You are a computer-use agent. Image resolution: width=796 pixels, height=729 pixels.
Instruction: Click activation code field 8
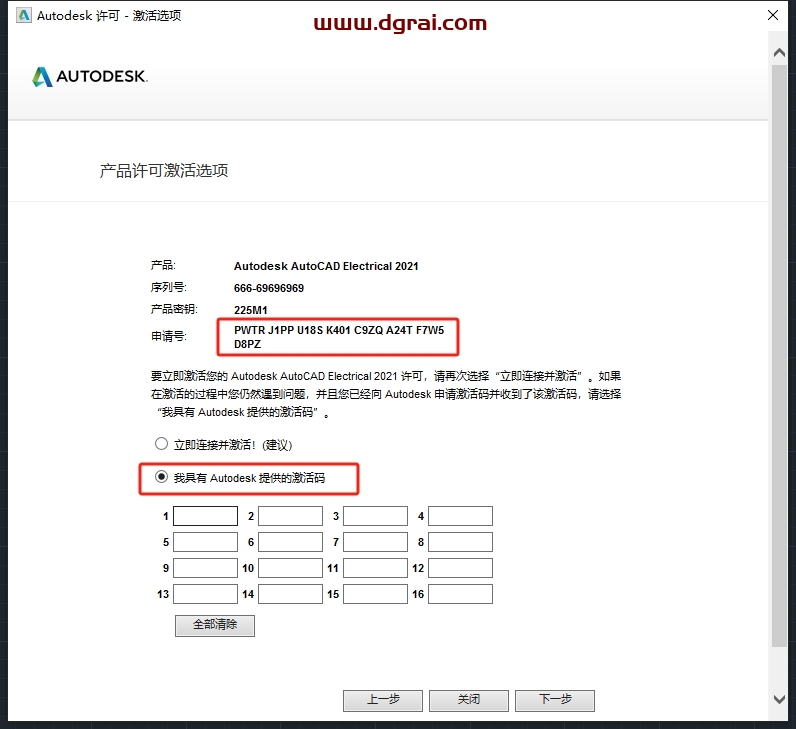460,542
